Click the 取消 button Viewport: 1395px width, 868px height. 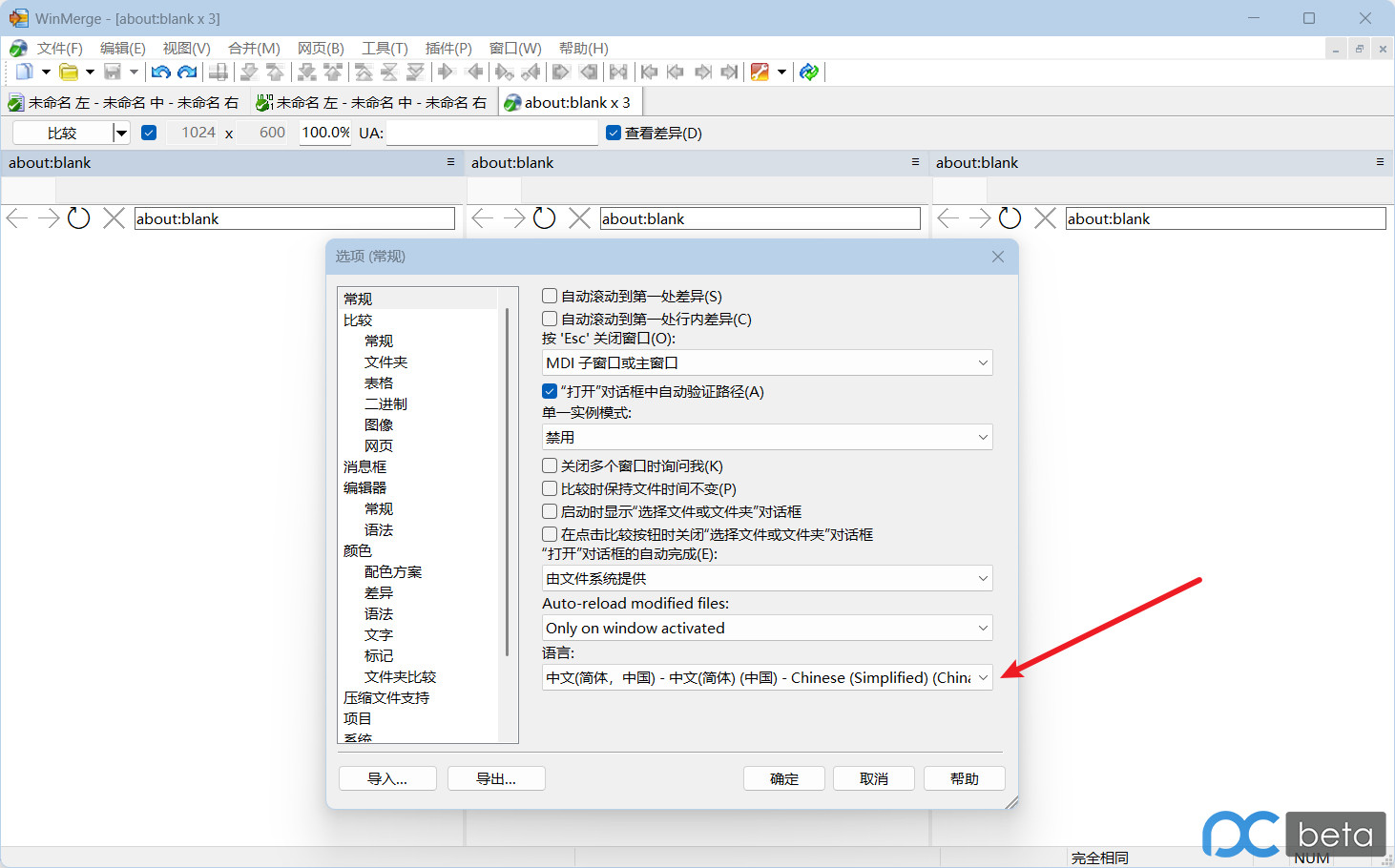click(x=874, y=778)
